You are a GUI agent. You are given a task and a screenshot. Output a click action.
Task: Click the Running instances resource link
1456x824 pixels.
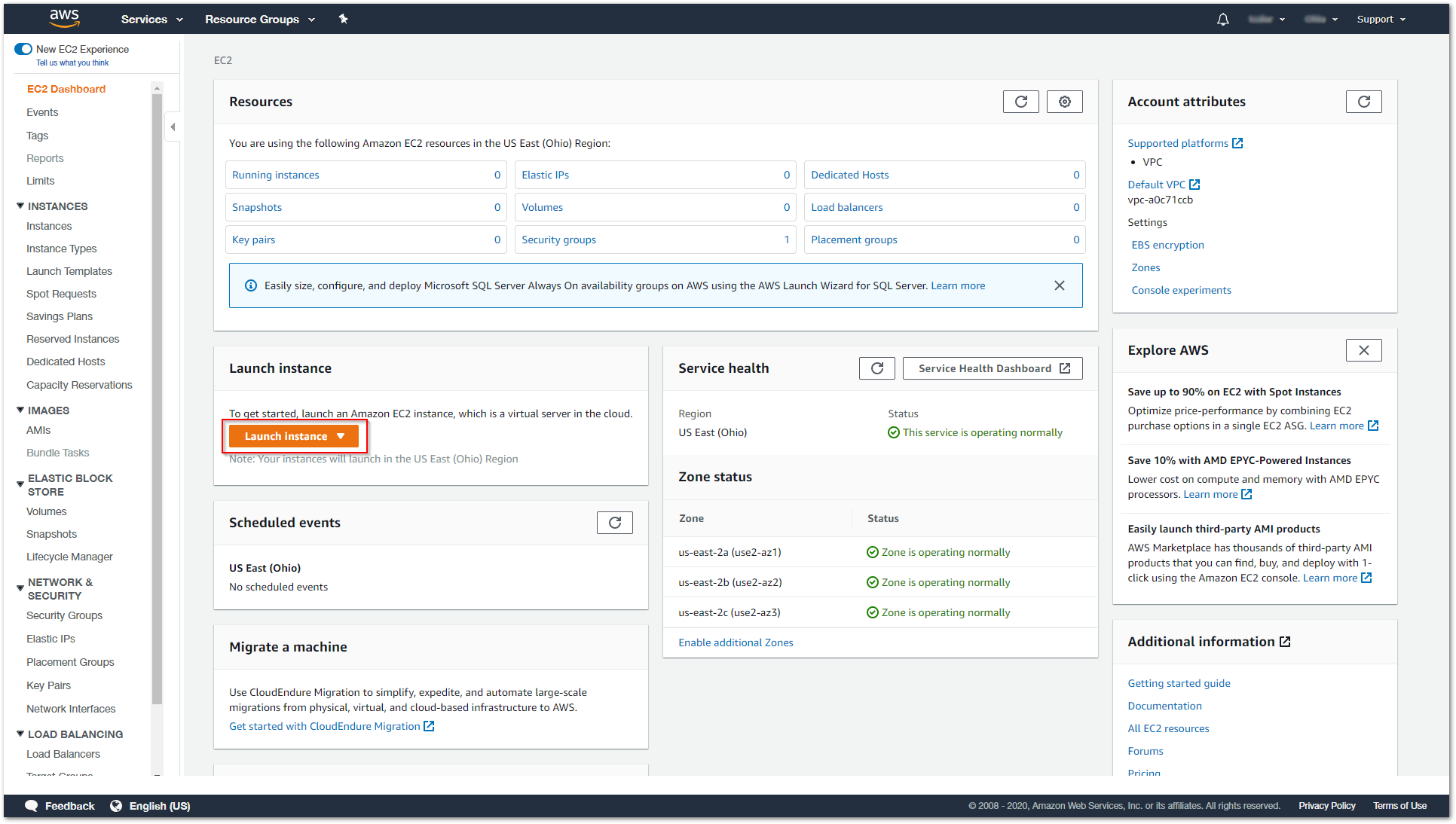point(275,175)
